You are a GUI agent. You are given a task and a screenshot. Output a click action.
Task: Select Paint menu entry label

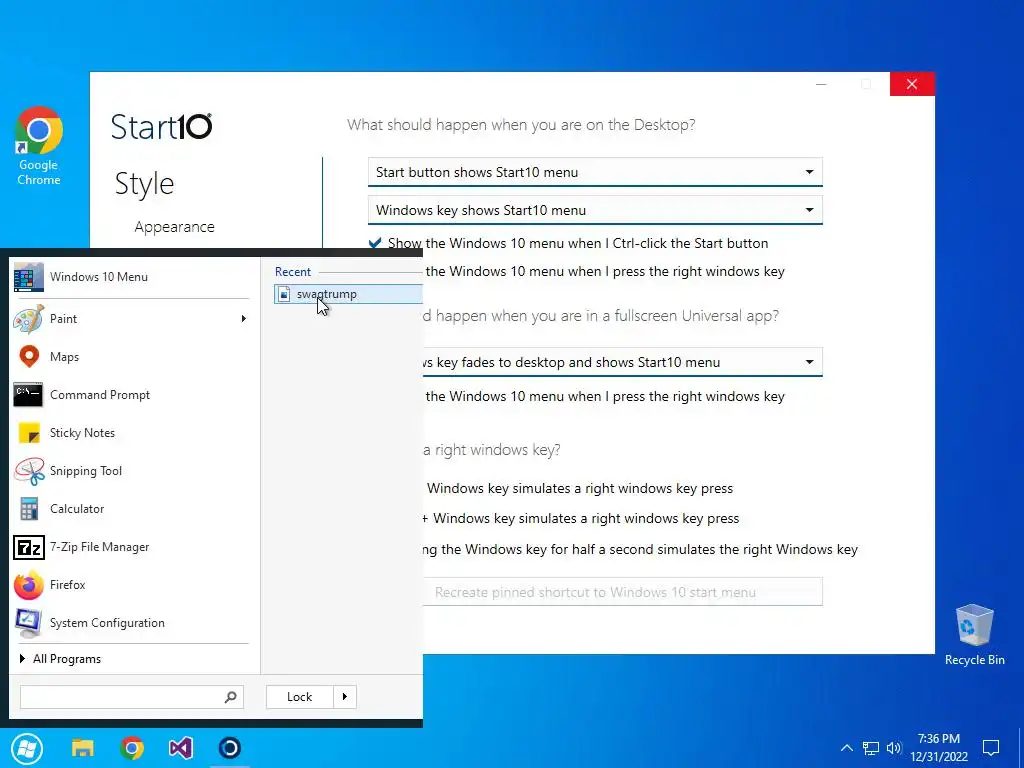pos(63,319)
